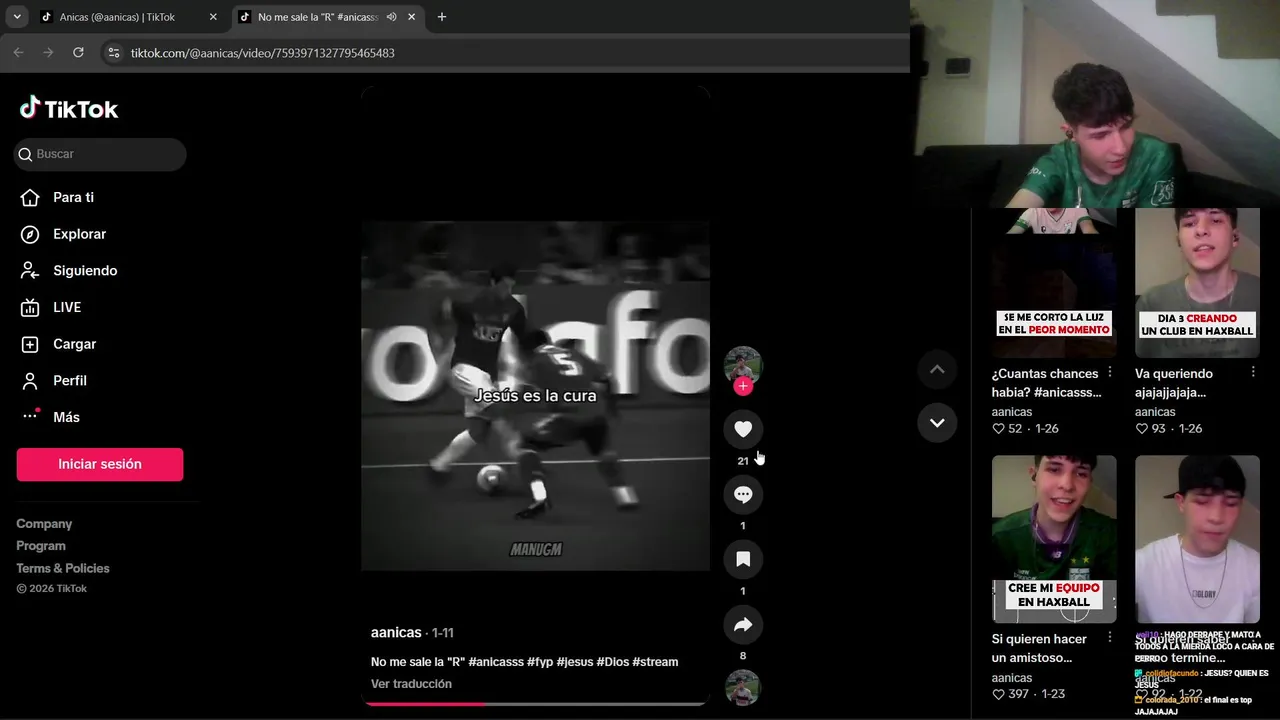The height and width of the screenshot is (720, 1280).
Task: Mute tab via speaker icon
Action: [x=392, y=17]
